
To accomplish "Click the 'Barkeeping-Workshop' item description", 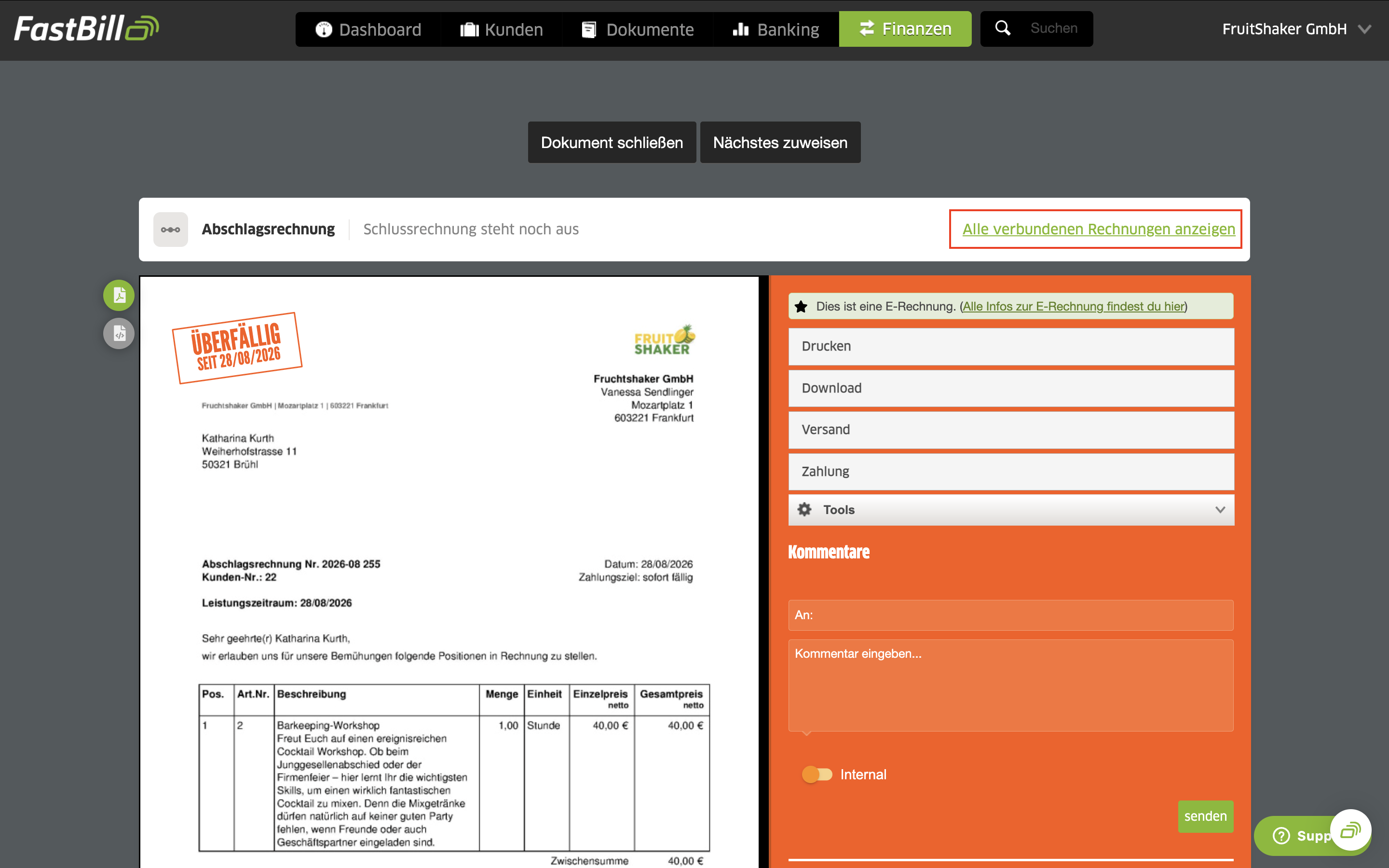I will pyautogui.click(x=328, y=725).
